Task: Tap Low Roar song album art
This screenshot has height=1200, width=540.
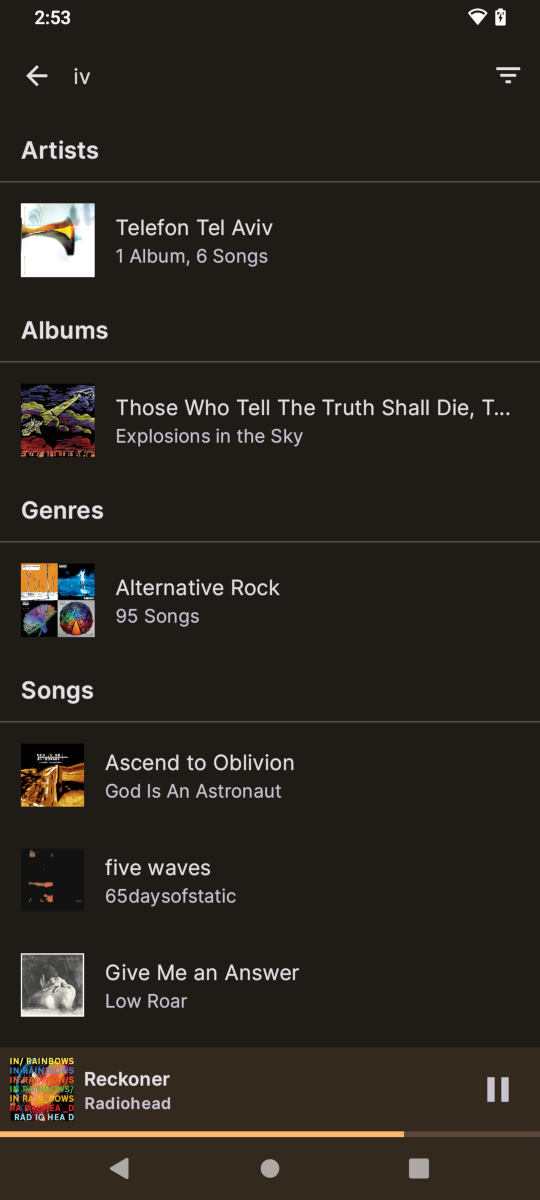Action: click(x=53, y=985)
